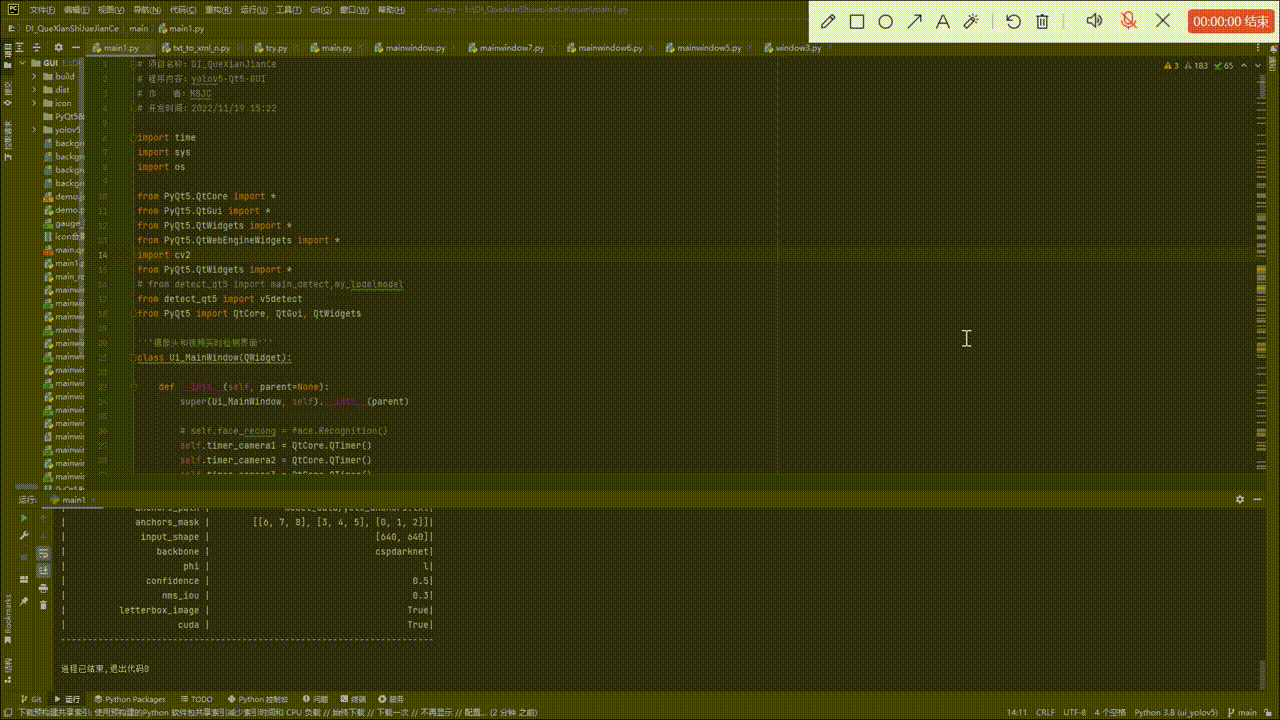Expand the build folder in project tree
This screenshot has height=720, width=1280.
[35, 76]
